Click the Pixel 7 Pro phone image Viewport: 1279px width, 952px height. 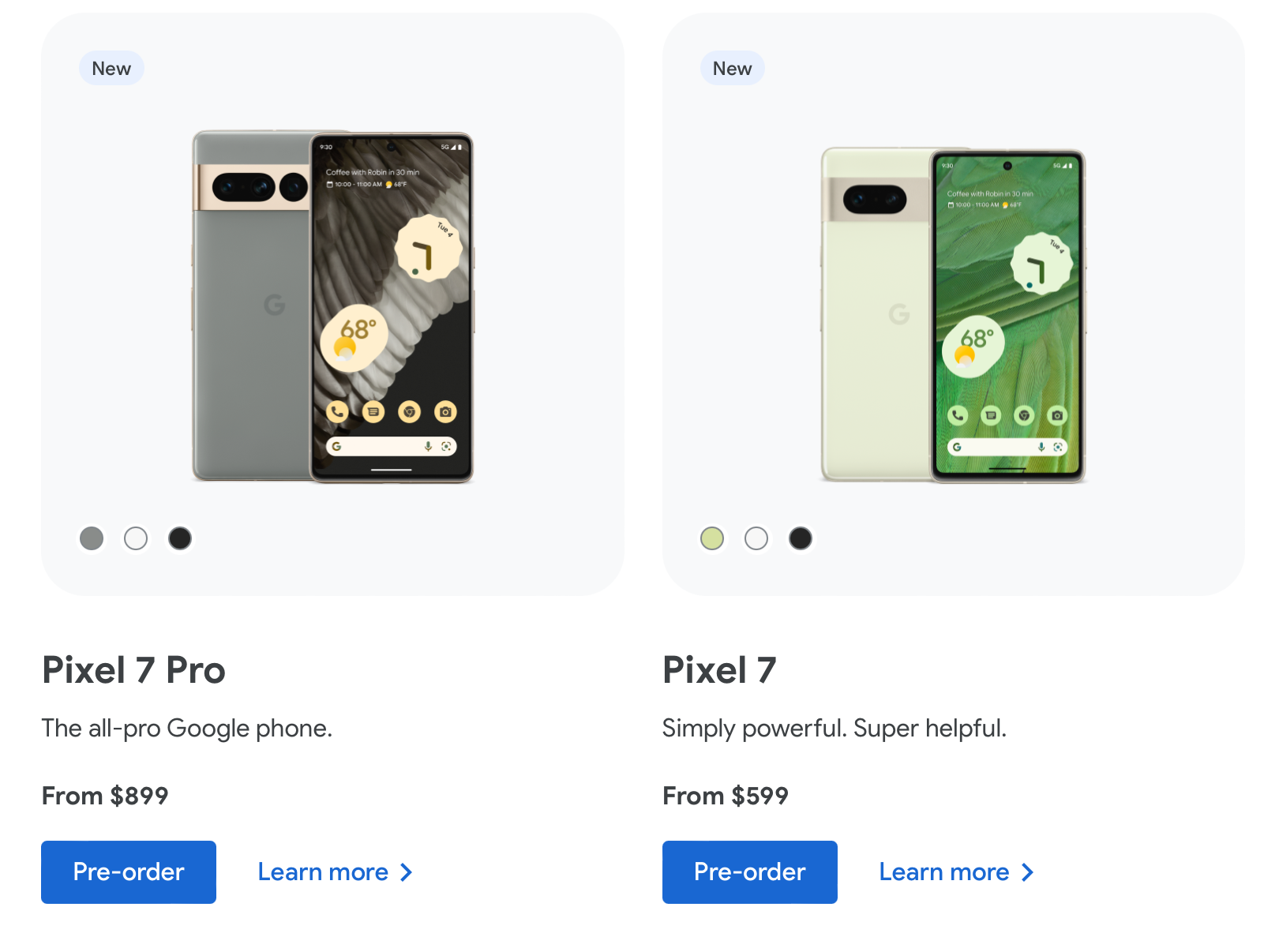332,306
